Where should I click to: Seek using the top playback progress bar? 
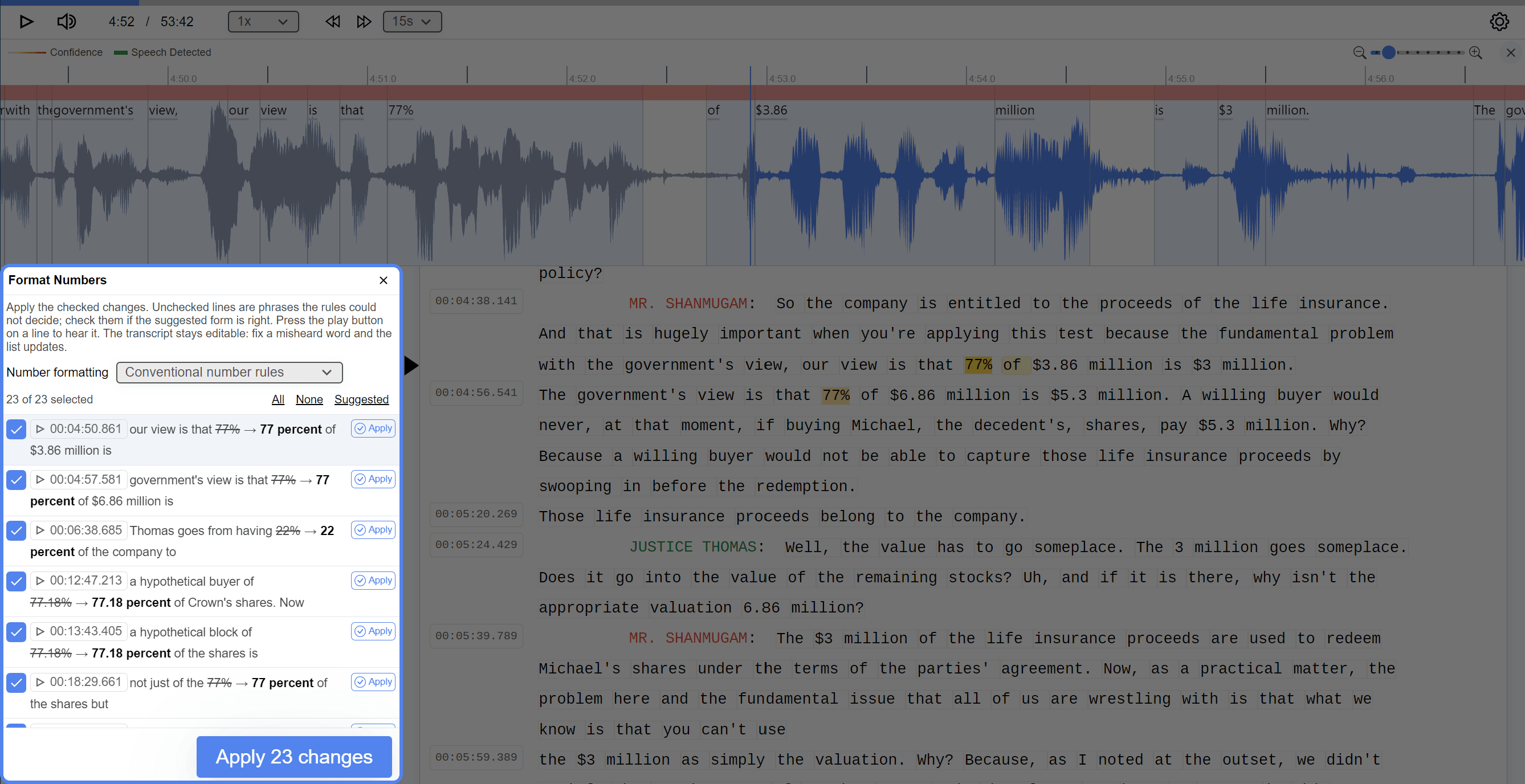coord(762,2)
